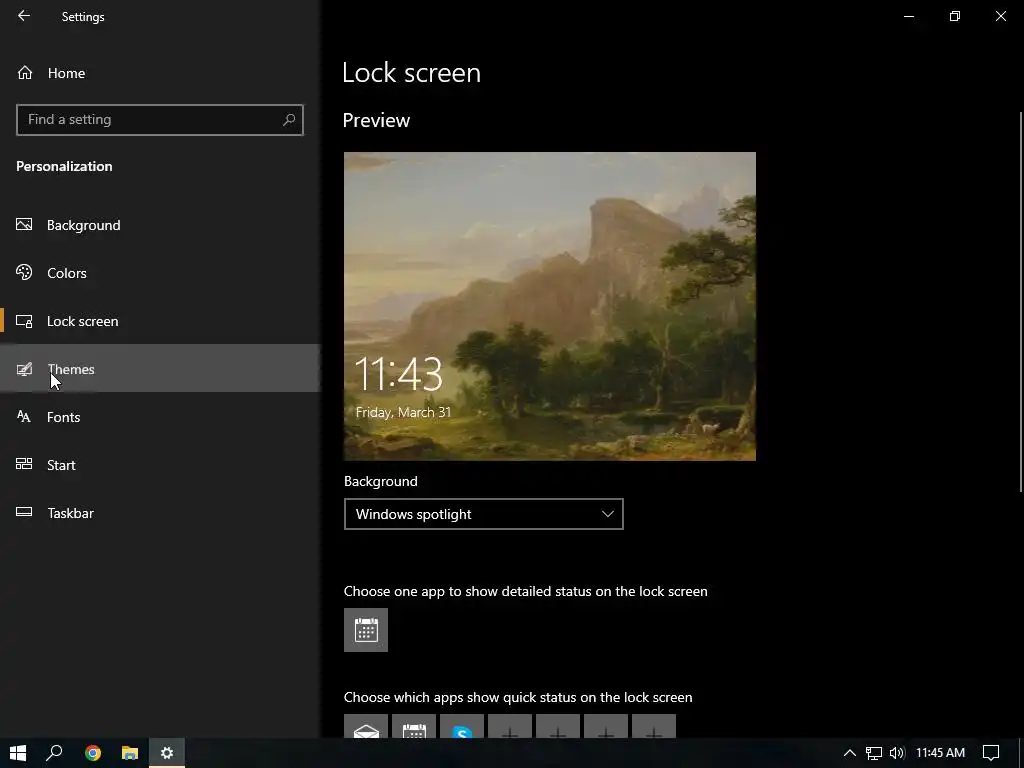Restore down the Settings window
Viewport: 1024px width, 768px height.
point(955,16)
